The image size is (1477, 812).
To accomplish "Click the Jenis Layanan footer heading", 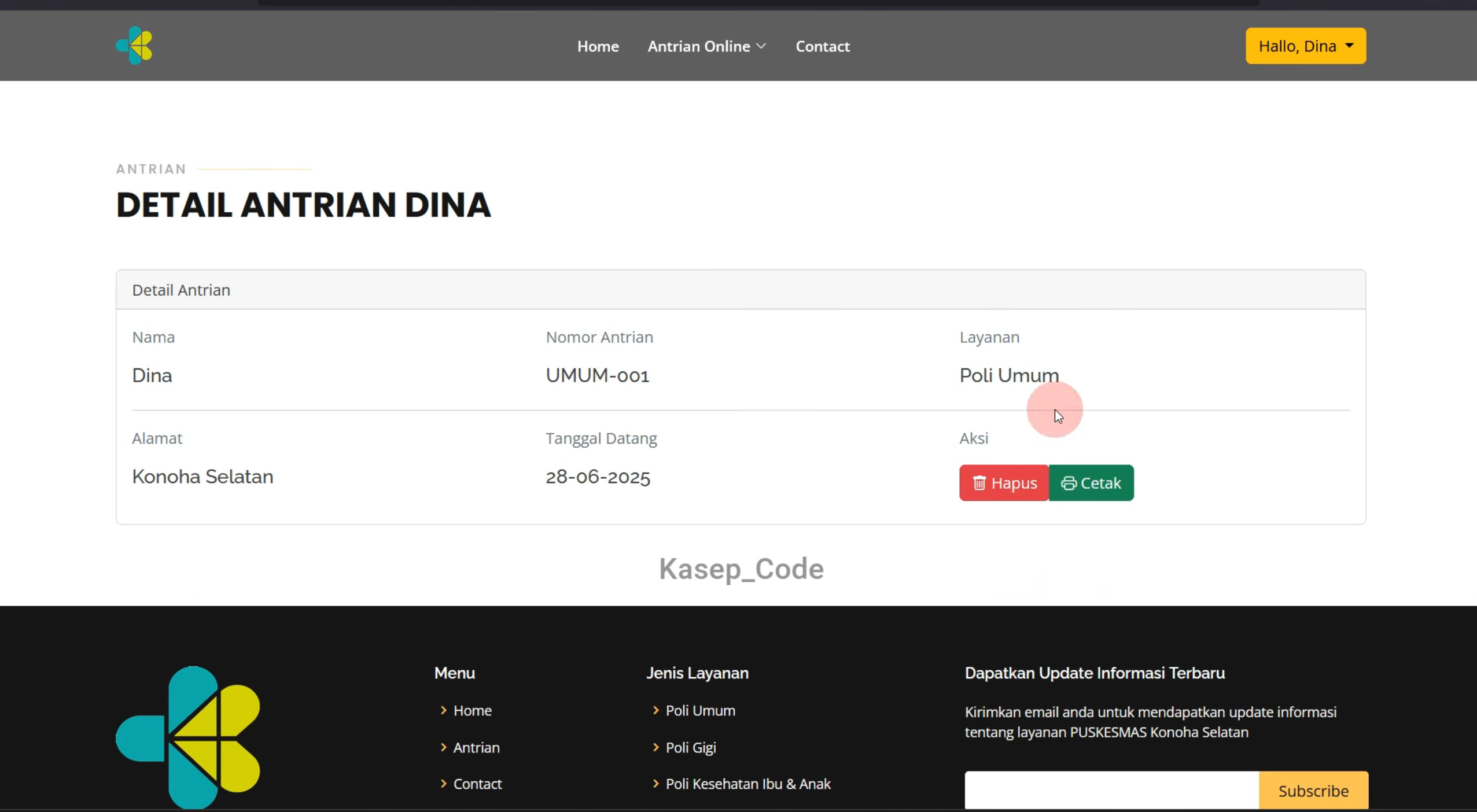I will (x=697, y=673).
